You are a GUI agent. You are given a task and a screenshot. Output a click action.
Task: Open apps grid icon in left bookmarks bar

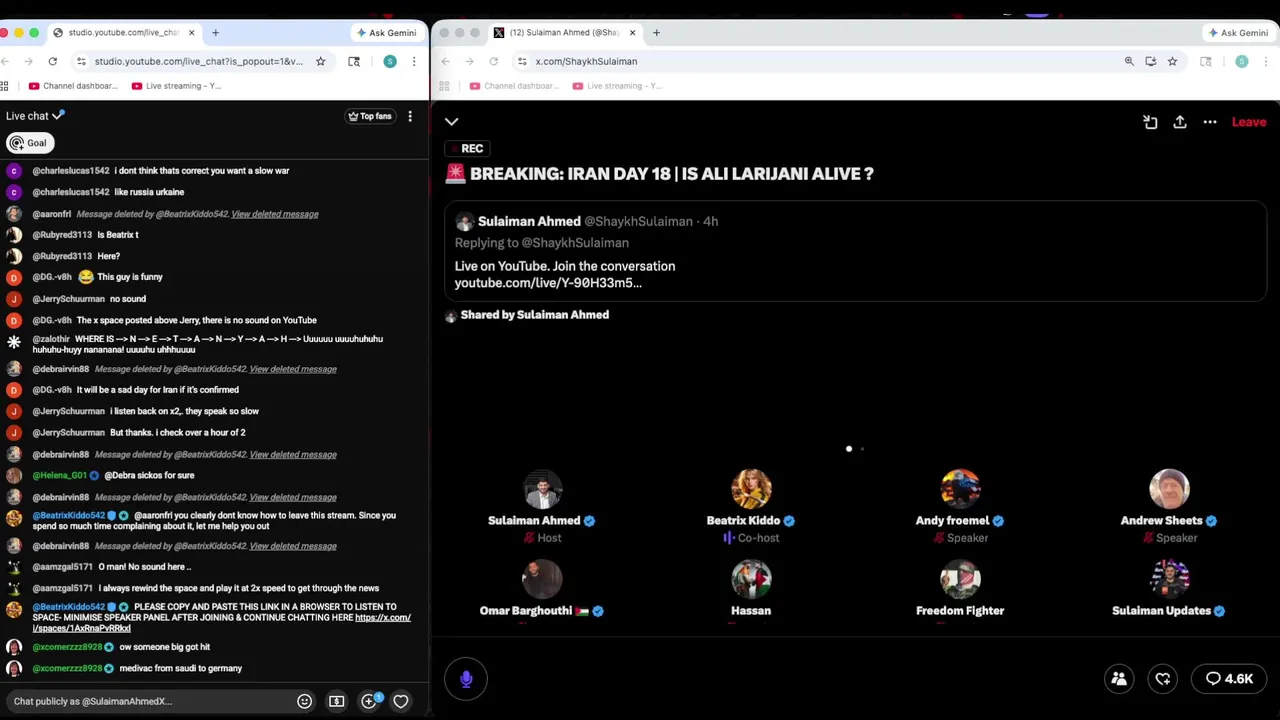pos(5,86)
